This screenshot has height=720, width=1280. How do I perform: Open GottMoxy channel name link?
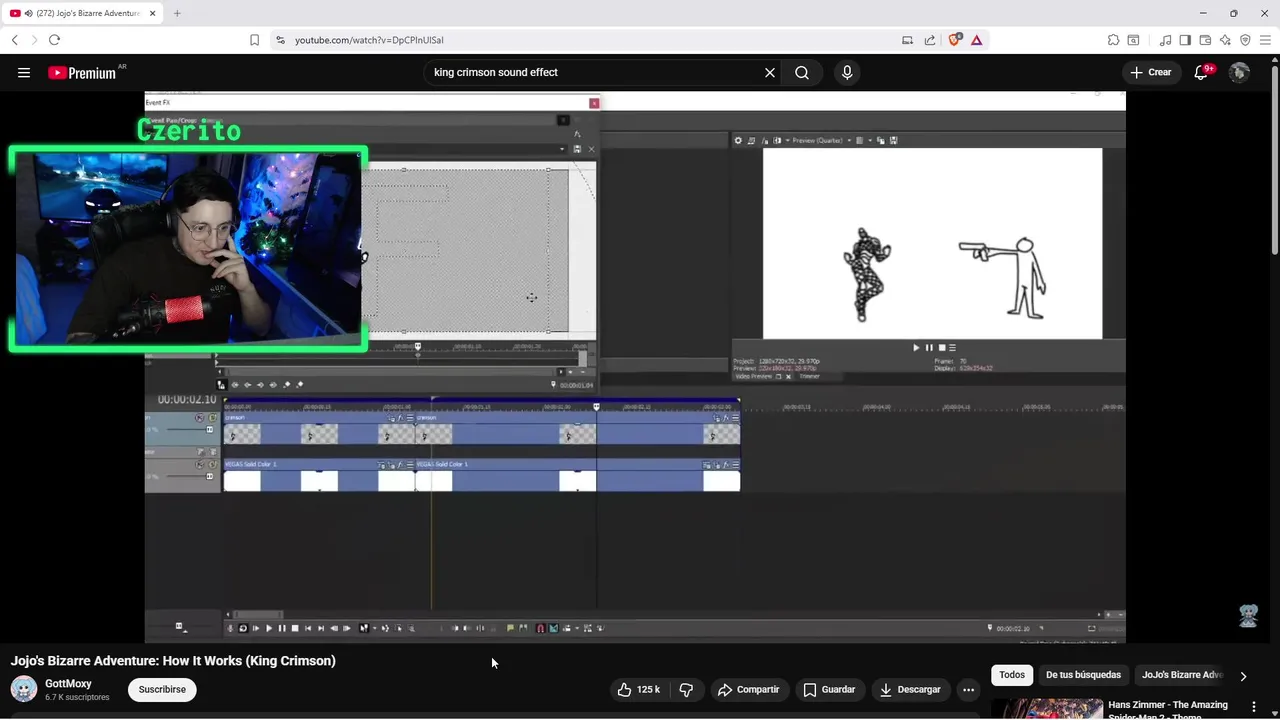click(x=68, y=683)
